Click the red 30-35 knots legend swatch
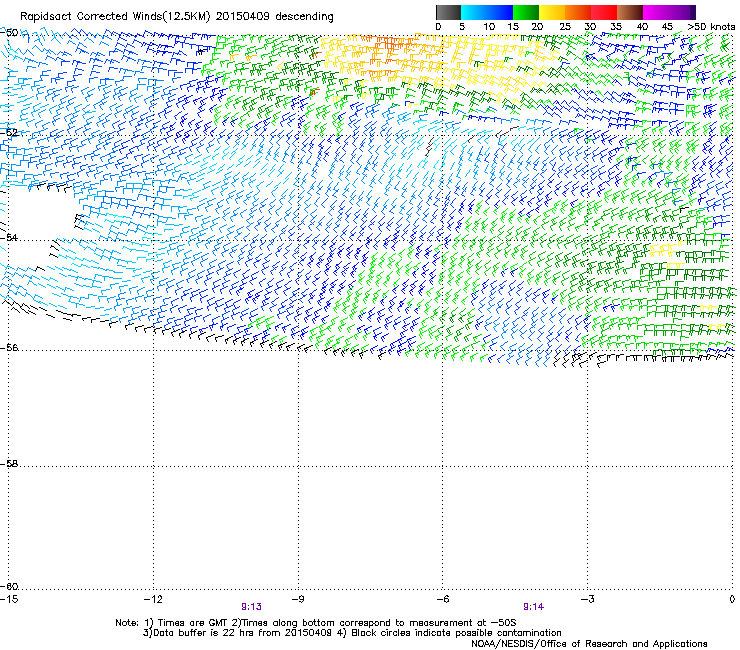Viewport: 740px width, 650px height. tap(604, 12)
